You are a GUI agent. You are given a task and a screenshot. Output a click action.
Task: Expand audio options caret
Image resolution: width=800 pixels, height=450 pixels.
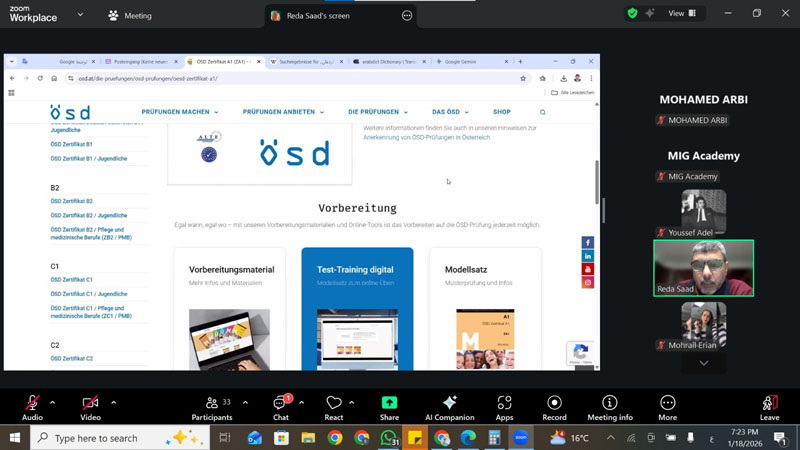pos(52,402)
